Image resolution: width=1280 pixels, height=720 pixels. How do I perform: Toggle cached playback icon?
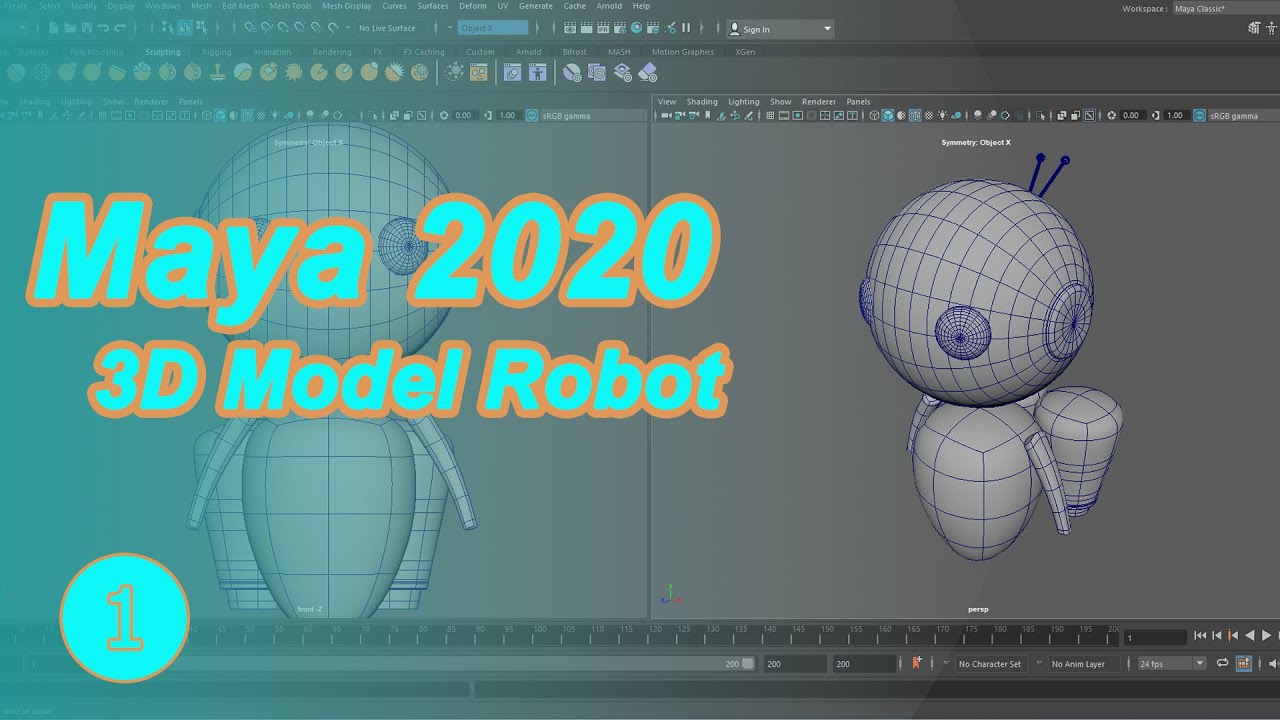[x=1243, y=663]
